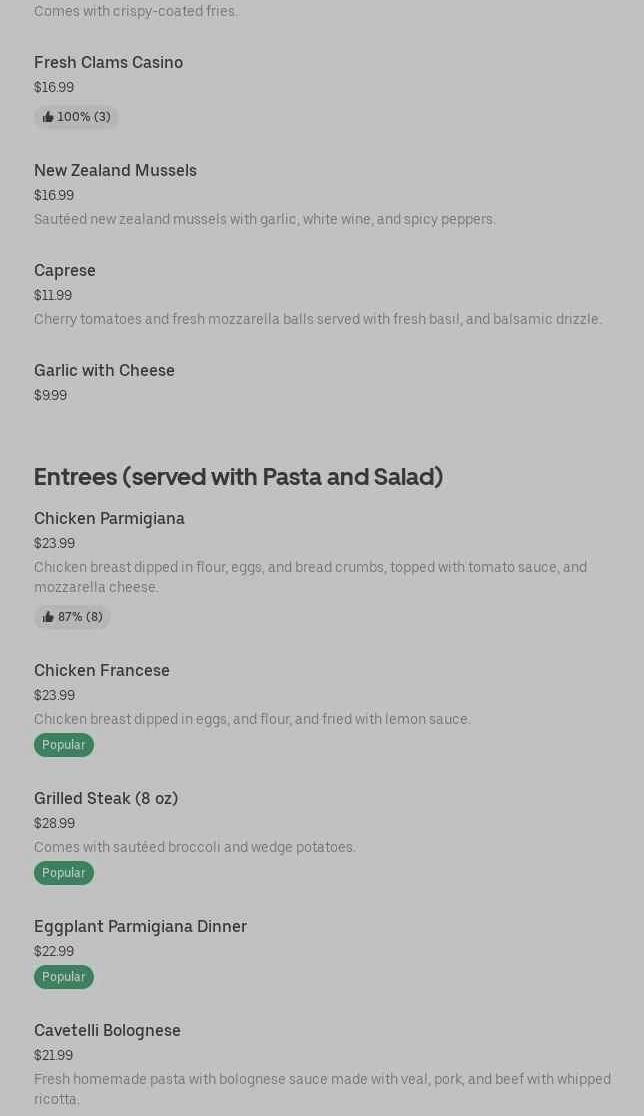Select New Zealand Mussels menu item

[115, 170]
